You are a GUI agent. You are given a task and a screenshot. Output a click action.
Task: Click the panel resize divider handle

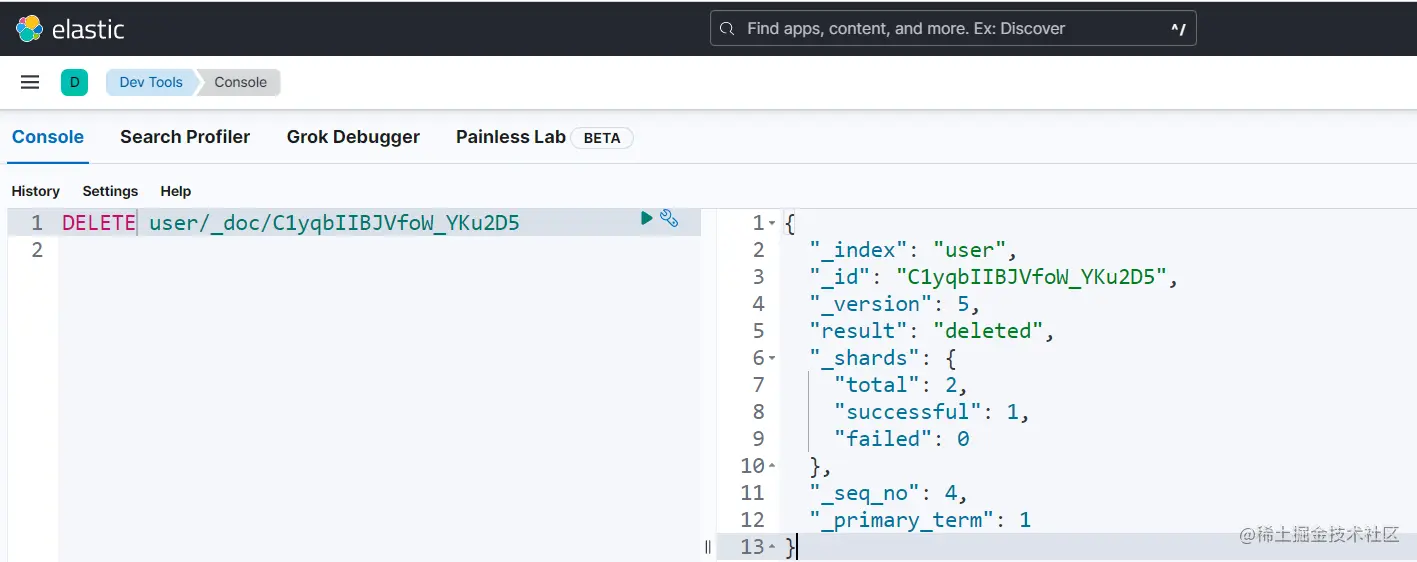708,547
